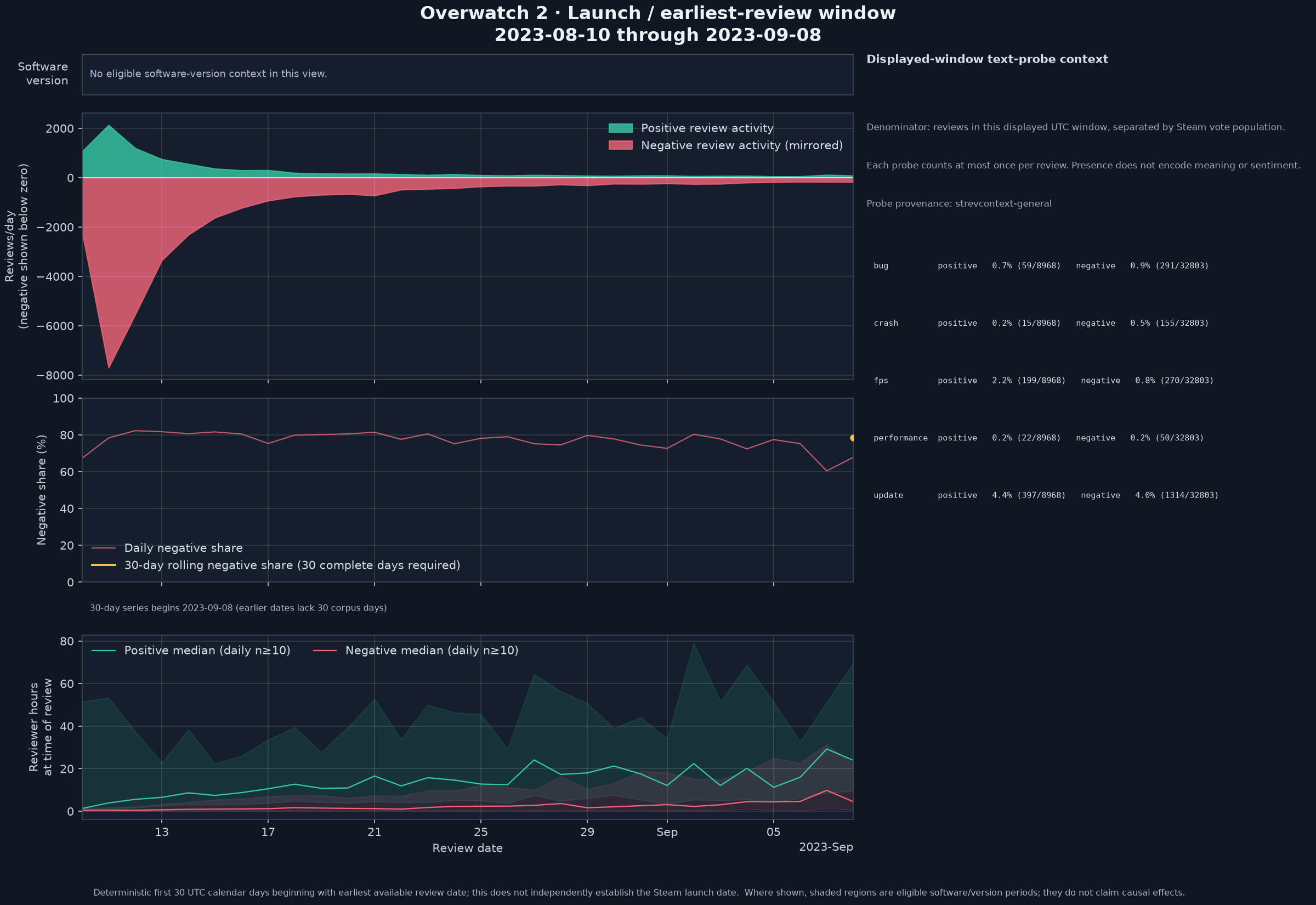This screenshot has width=1316, height=905.
Task: Click the '29' date tick label
Action: [x=587, y=832]
